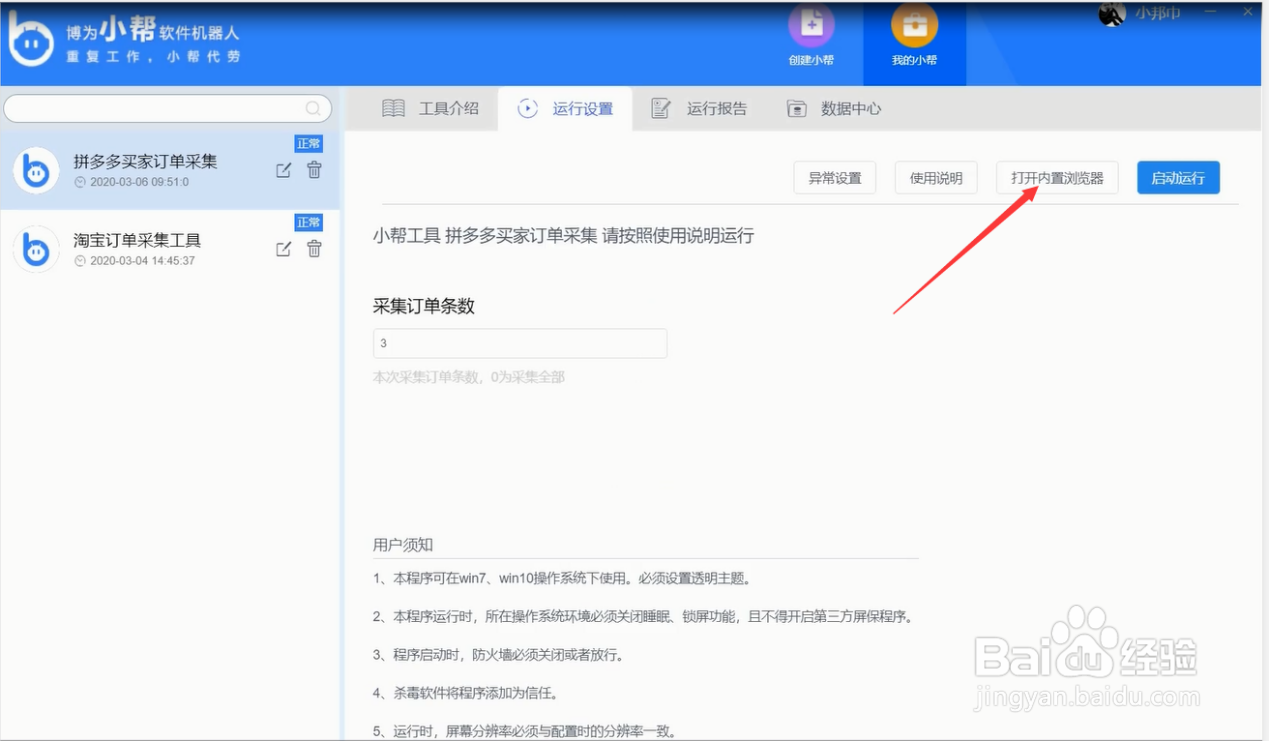This screenshot has width=1269, height=741.
Task: Open the 数据中心 tab
Action: [834, 108]
